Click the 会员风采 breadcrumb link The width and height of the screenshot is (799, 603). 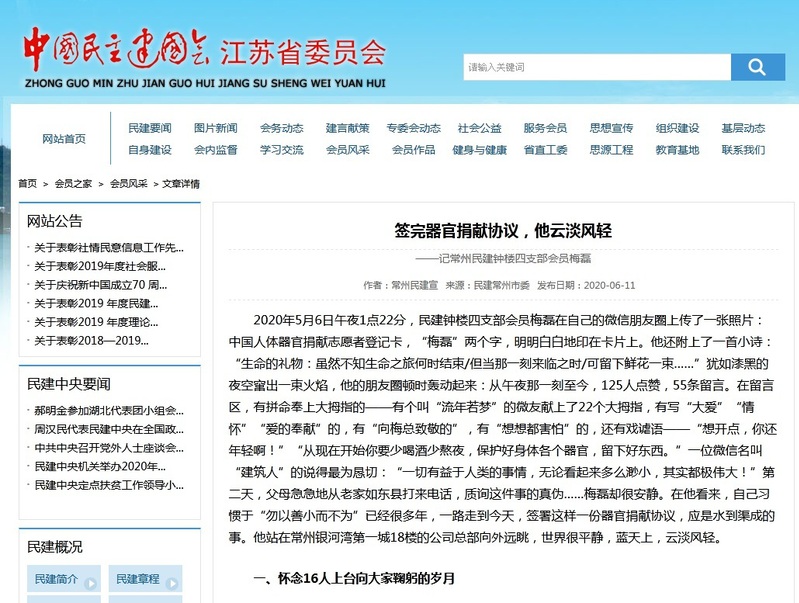(x=129, y=183)
